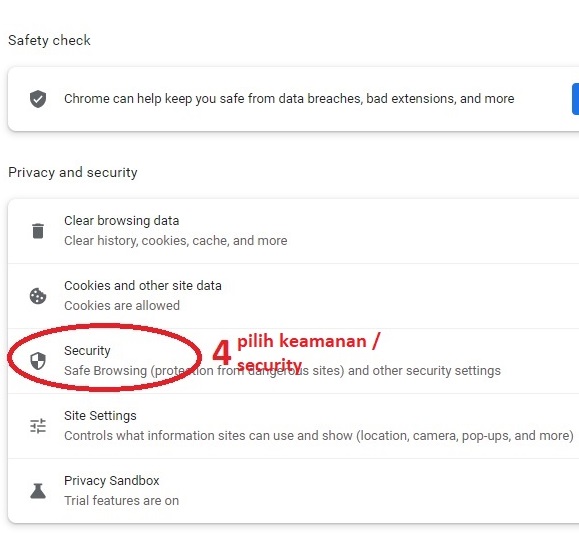Screen dimensions: 579x554
Task: Click 'Controls what information sites' description
Action: 319,436
